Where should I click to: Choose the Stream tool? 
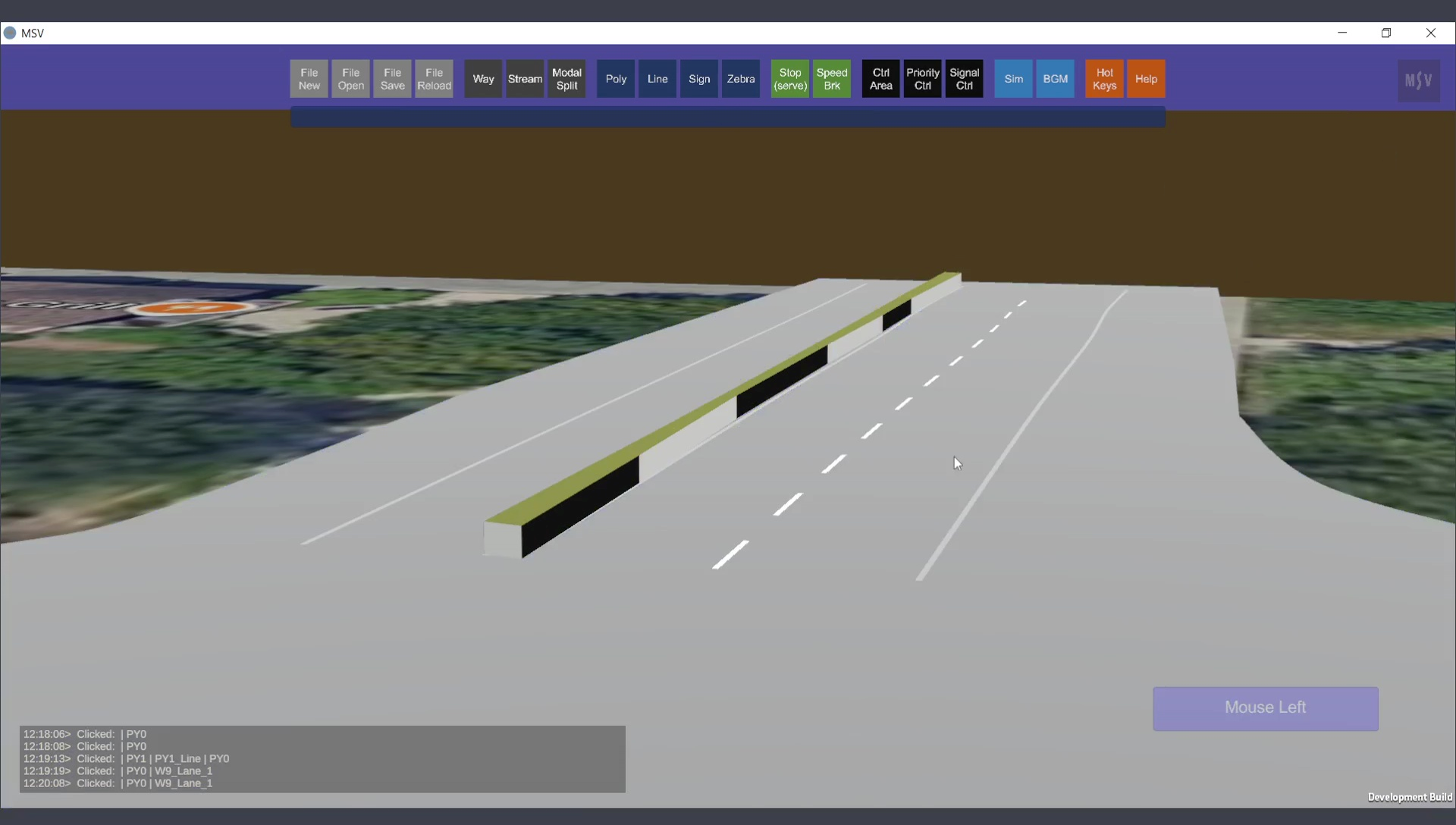tap(525, 79)
